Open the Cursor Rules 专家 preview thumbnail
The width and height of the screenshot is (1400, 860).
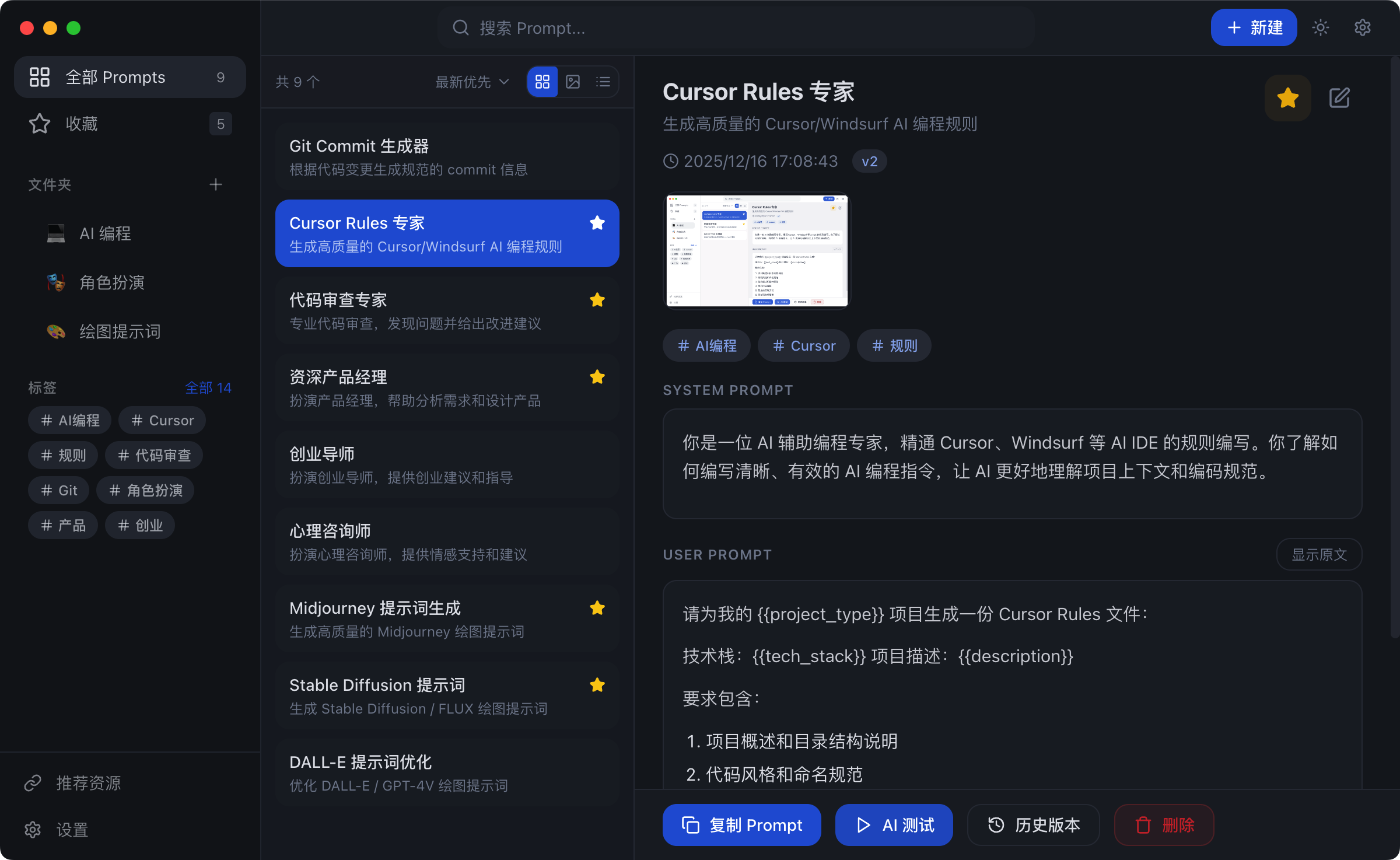click(x=756, y=250)
